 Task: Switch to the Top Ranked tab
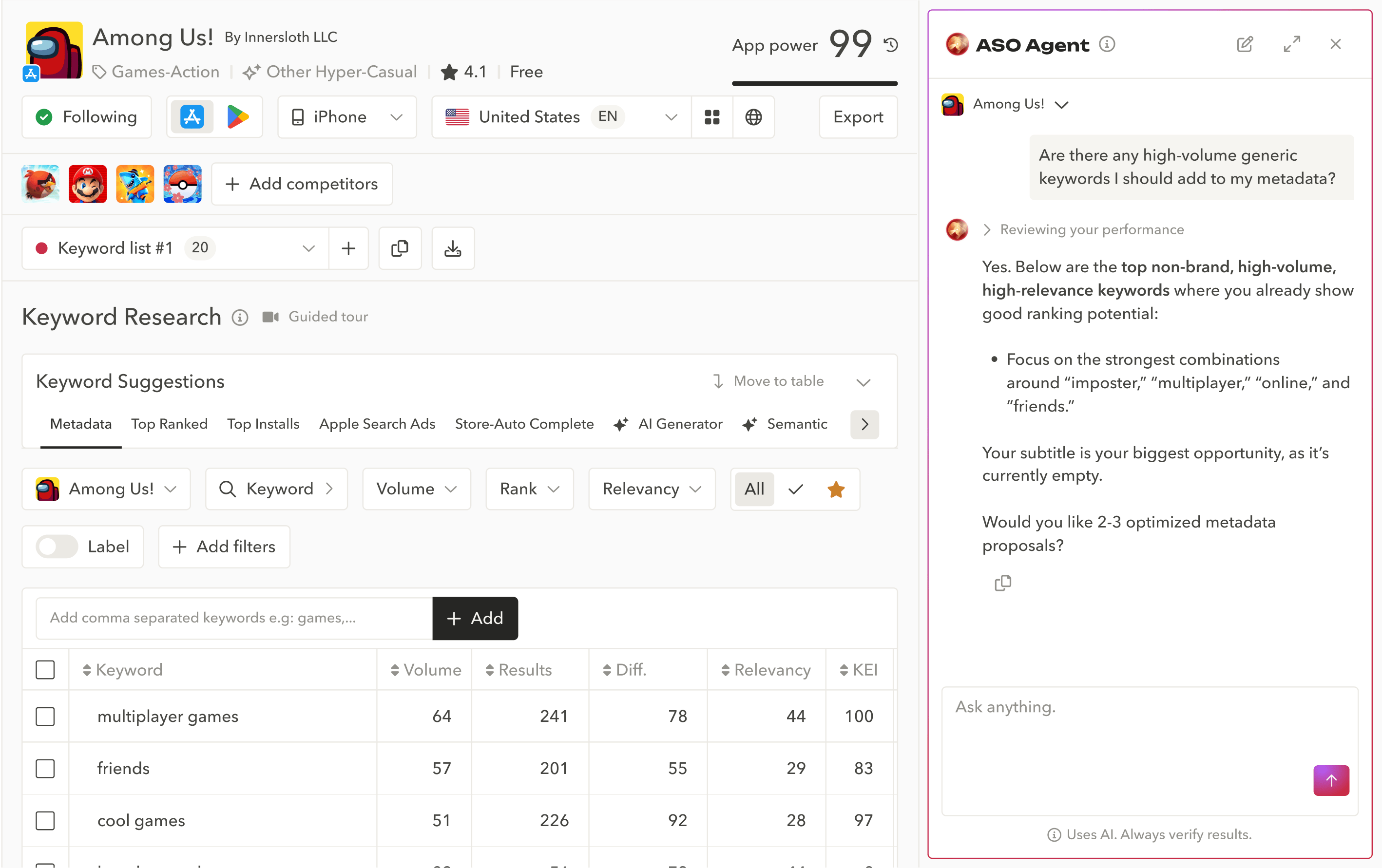[x=169, y=423]
